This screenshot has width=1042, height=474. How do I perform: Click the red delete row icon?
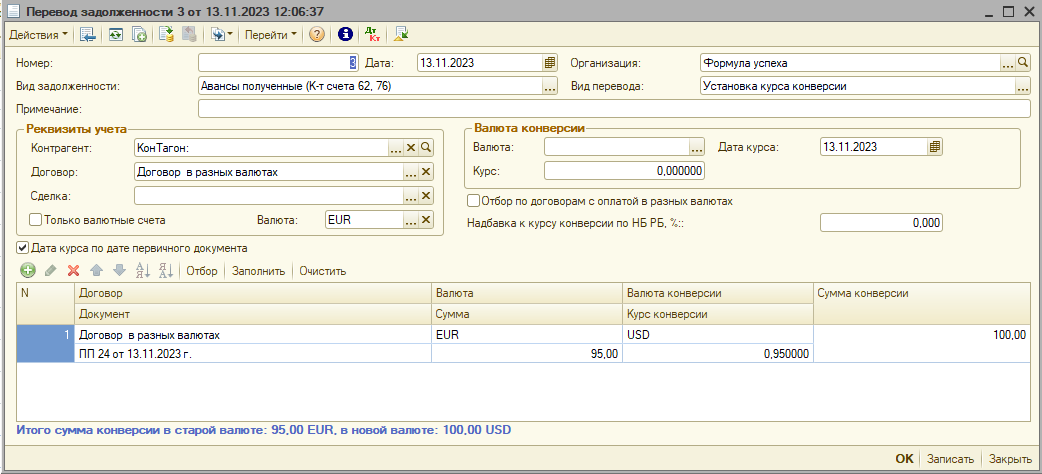pyautogui.click(x=73, y=270)
